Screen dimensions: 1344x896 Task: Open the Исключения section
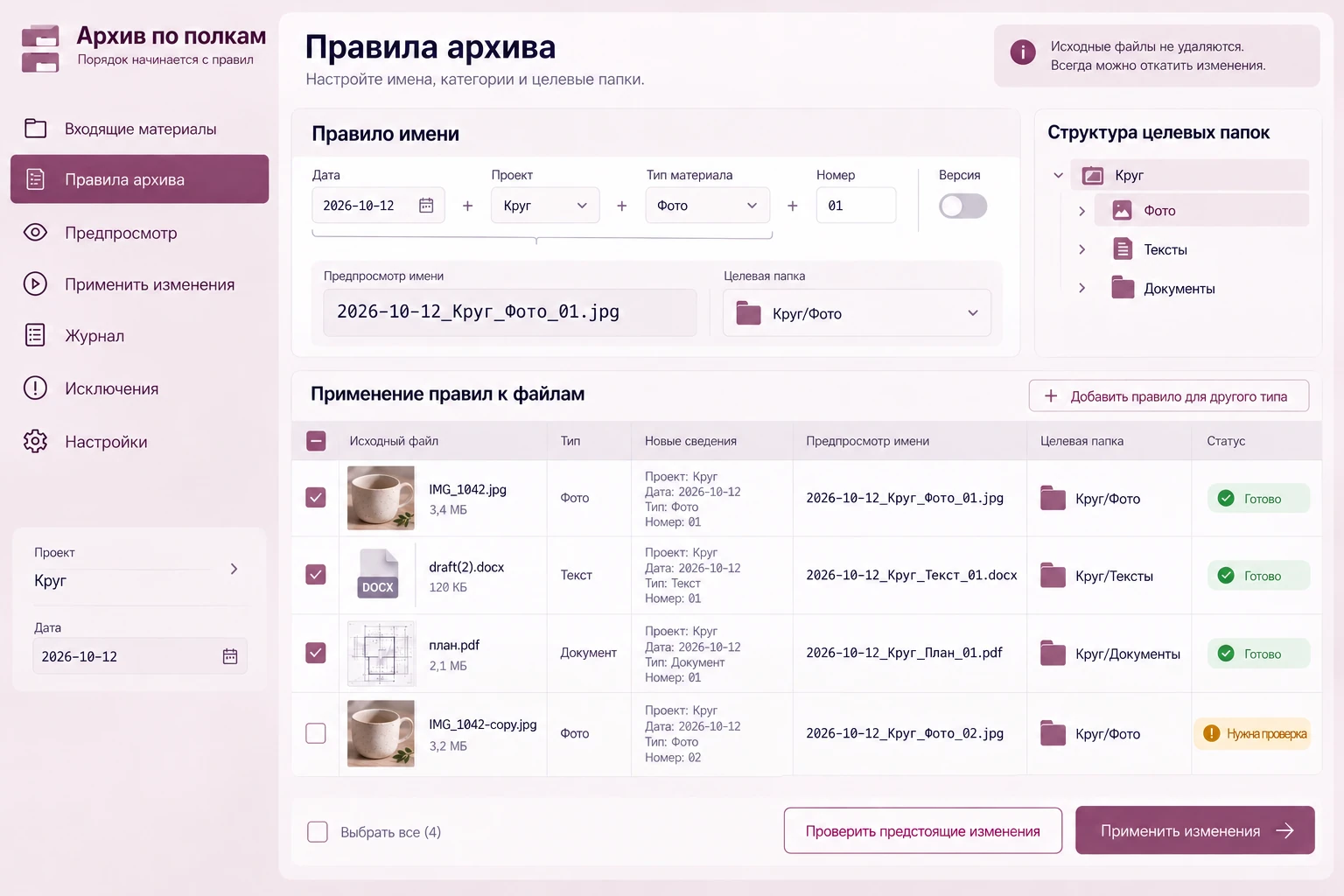(x=139, y=388)
